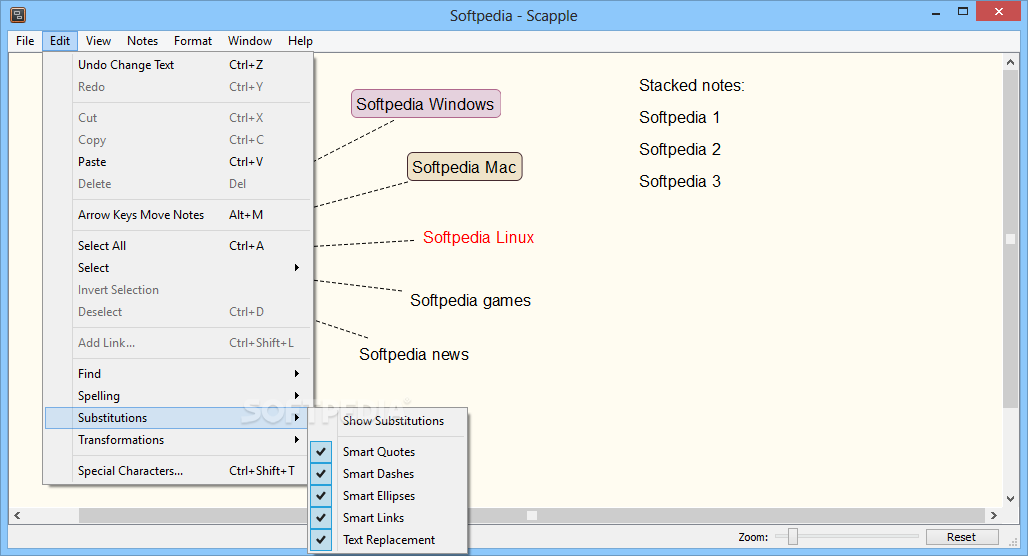Open the Window menu
This screenshot has height=556, width=1028.
click(x=250, y=41)
